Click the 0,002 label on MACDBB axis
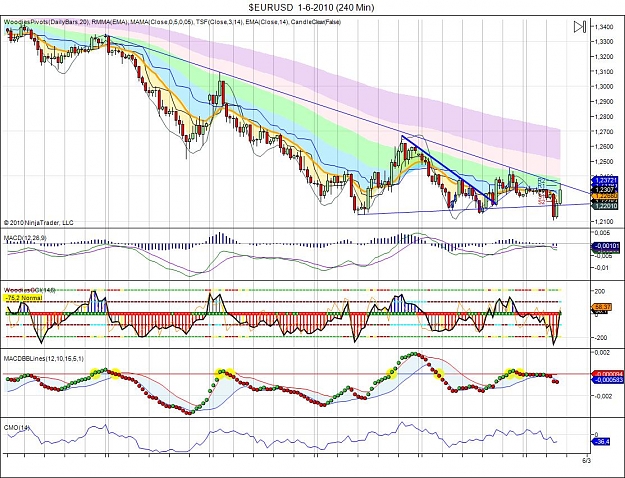 click(602, 352)
